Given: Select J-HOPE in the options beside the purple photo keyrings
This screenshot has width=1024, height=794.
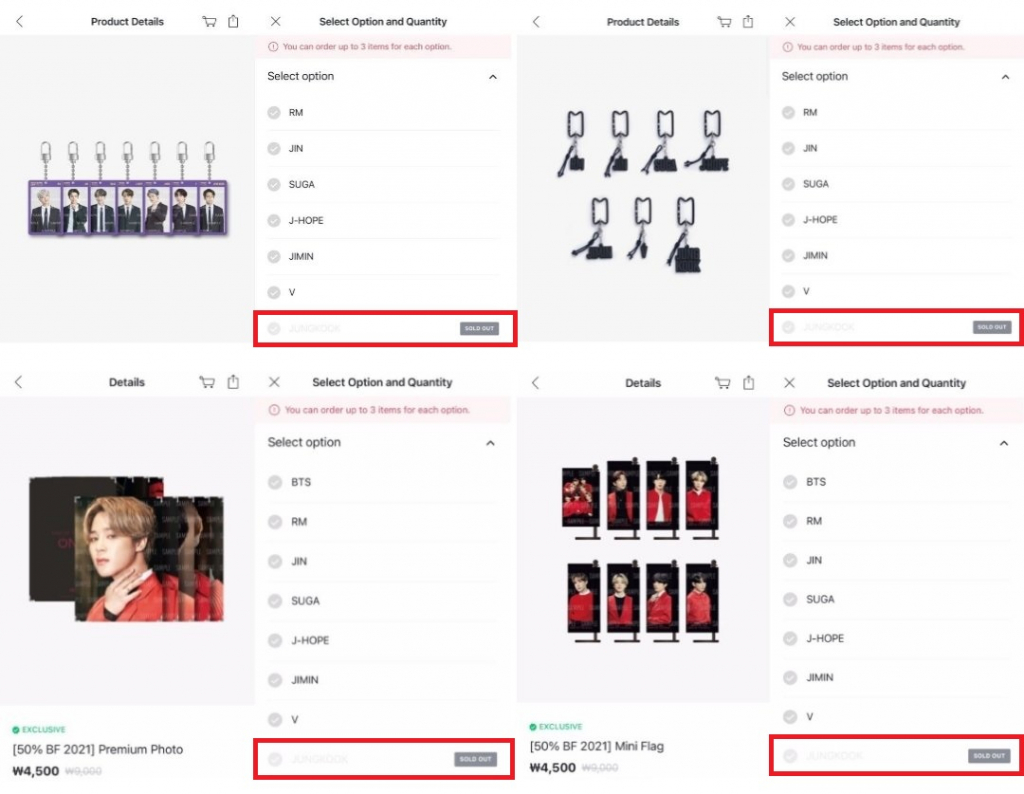Looking at the screenshot, I should point(384,220).
